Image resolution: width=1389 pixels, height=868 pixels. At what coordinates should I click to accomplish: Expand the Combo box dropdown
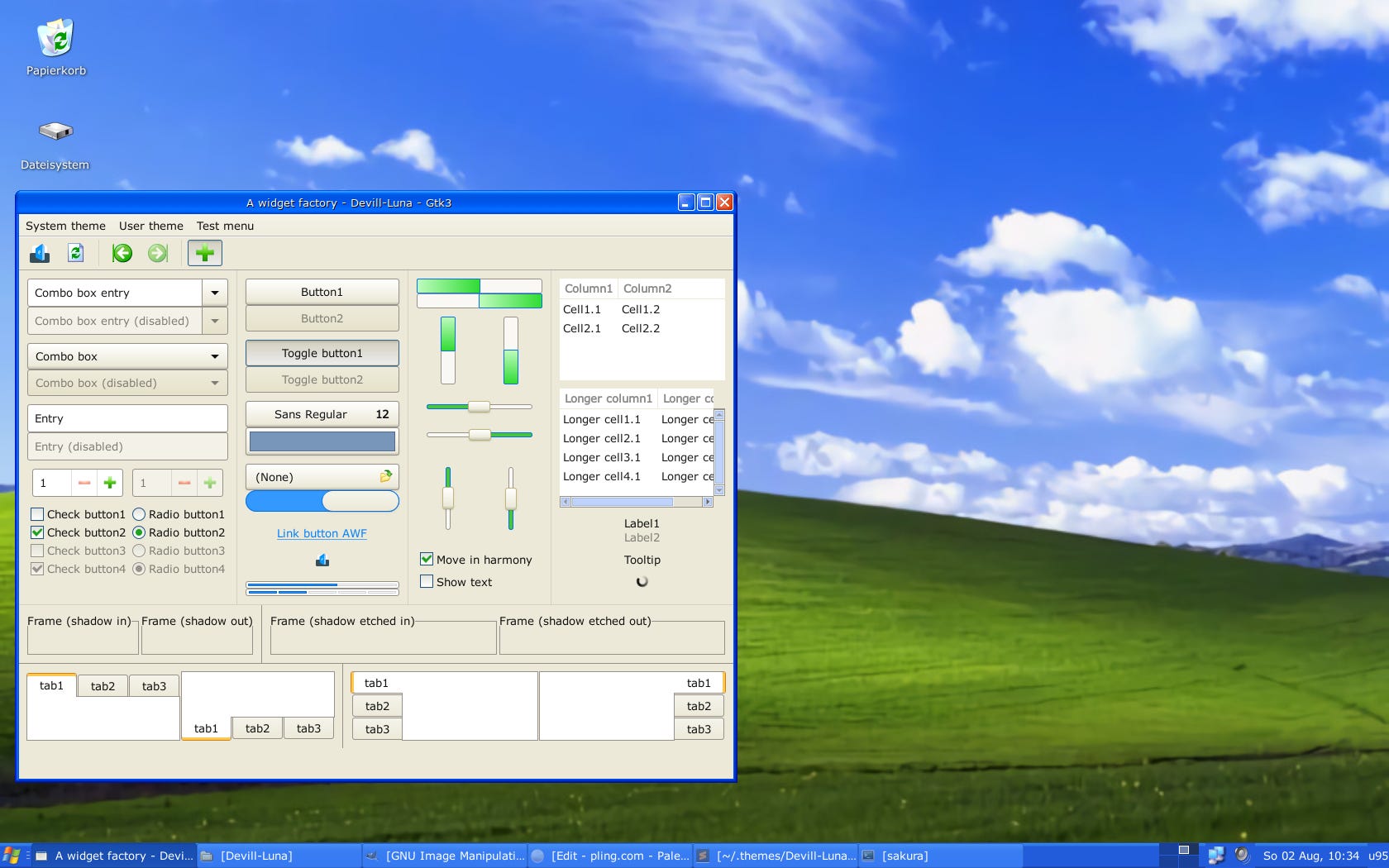(x=215, y=356)
